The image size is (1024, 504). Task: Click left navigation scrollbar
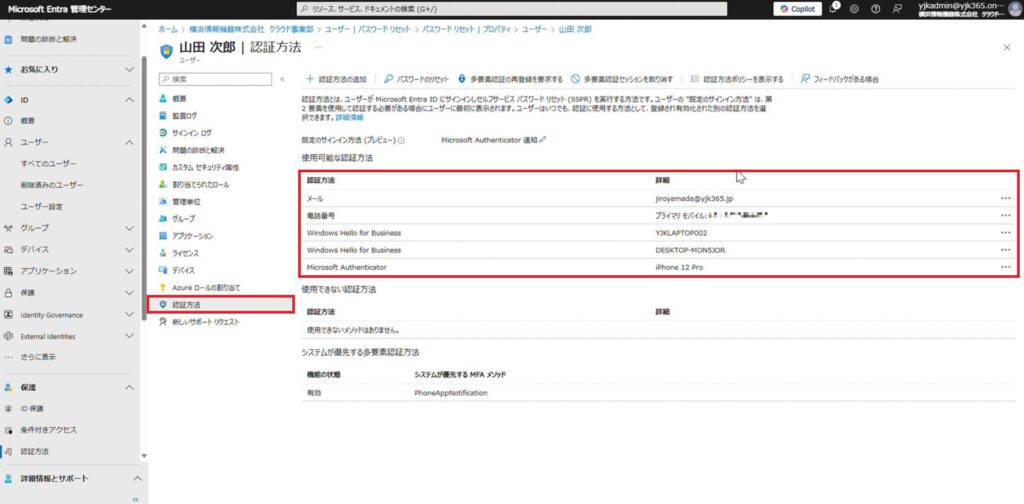click(144, 188)
